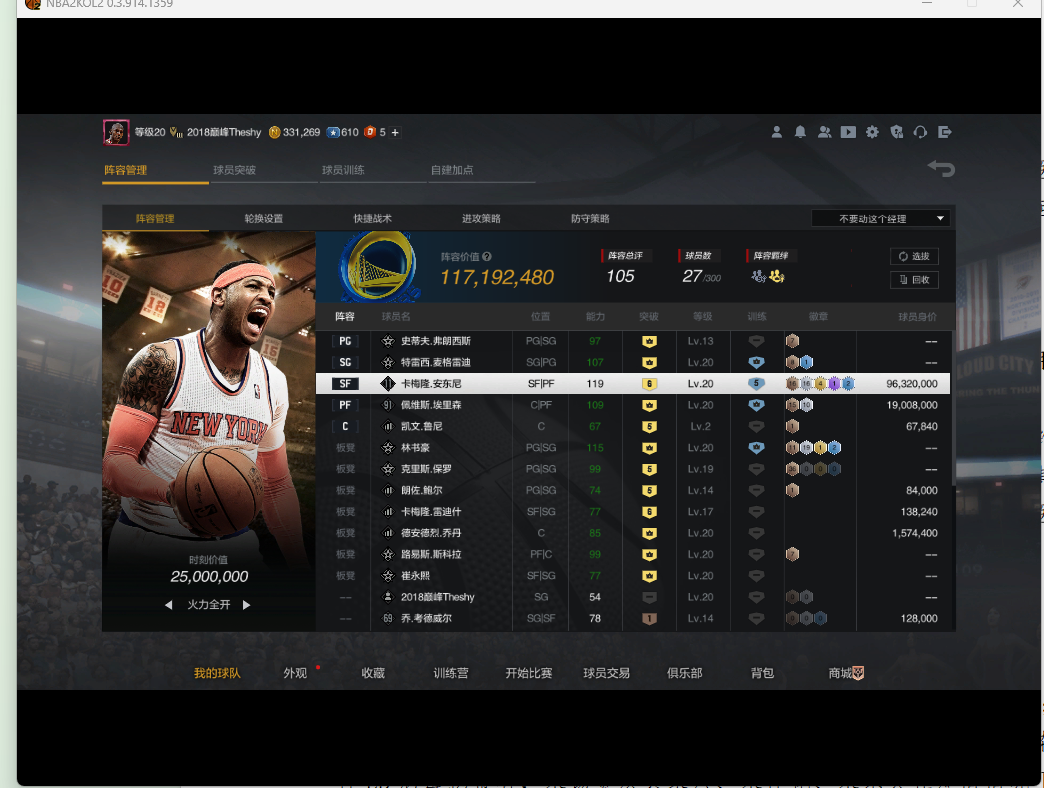Select the 佩维斯.埃里森 player row
This screenshot has height=788, width=1044.
pos(633,405)
